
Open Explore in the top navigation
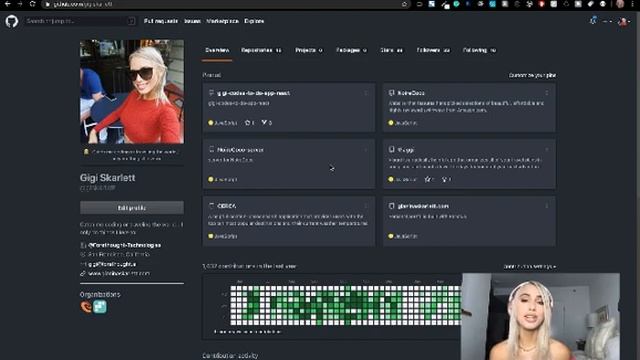pyautogui.click(x=254, y=21)
